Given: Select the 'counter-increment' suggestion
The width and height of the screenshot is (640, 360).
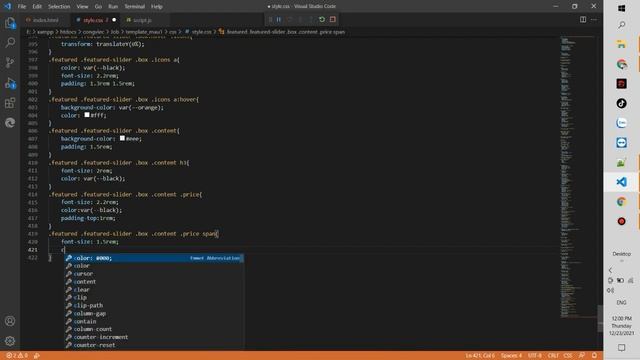Looking at the screenshot, I should click(154, 337).
